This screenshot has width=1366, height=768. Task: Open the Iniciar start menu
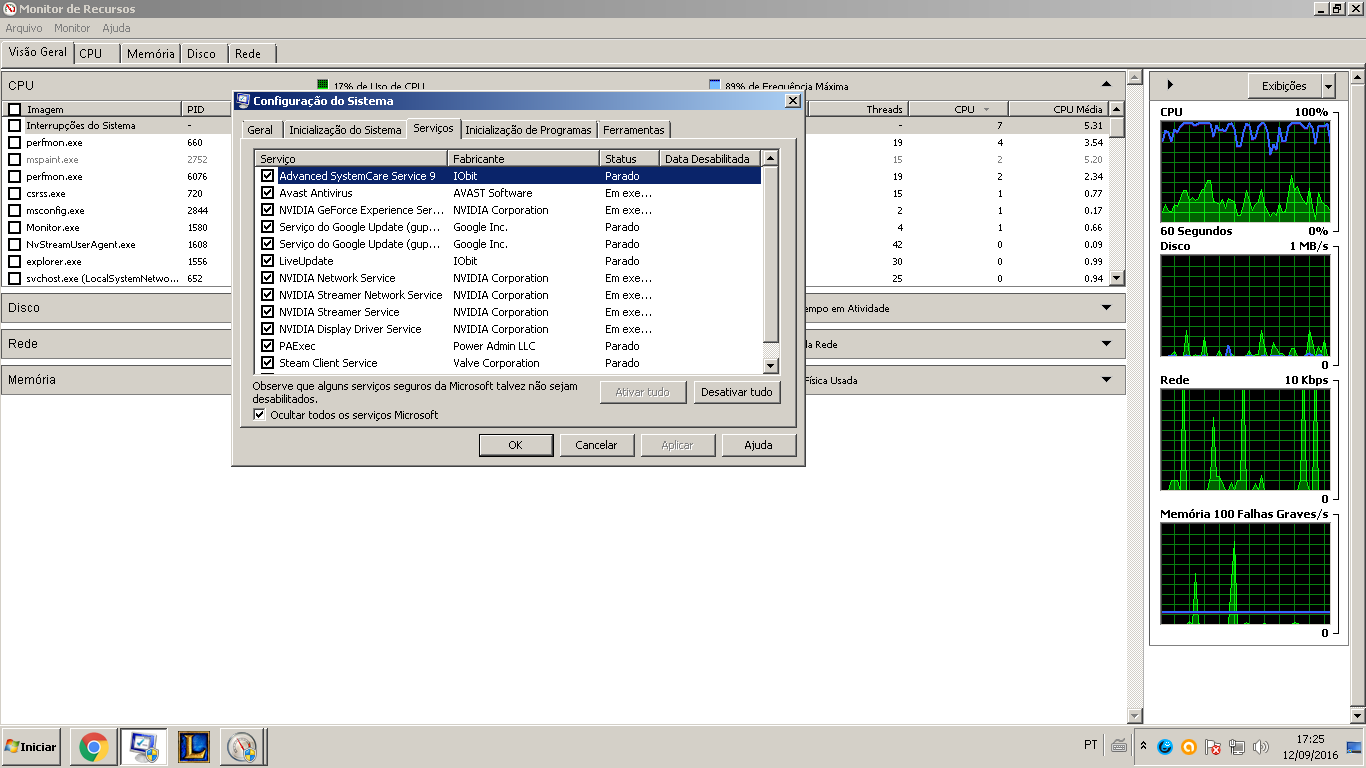[x=31, y=747]
